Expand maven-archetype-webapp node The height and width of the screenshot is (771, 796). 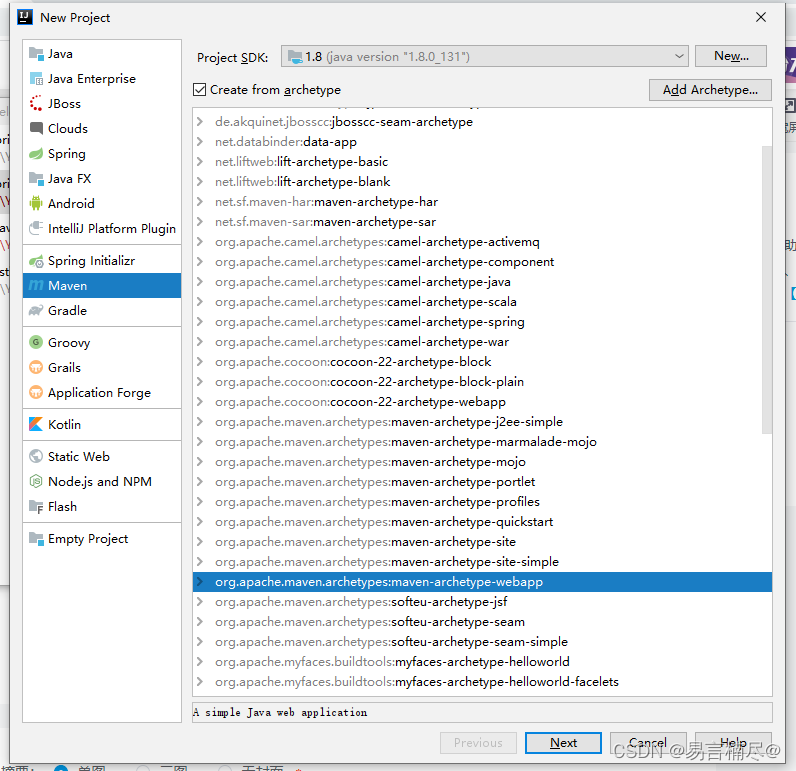[x=200, y=582]
